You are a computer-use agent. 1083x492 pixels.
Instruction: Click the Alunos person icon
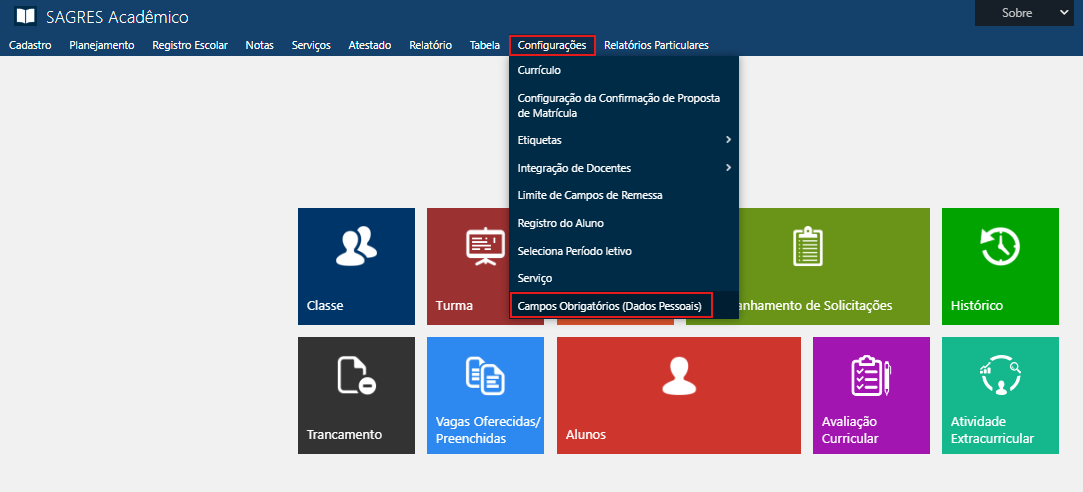point(678,376)
